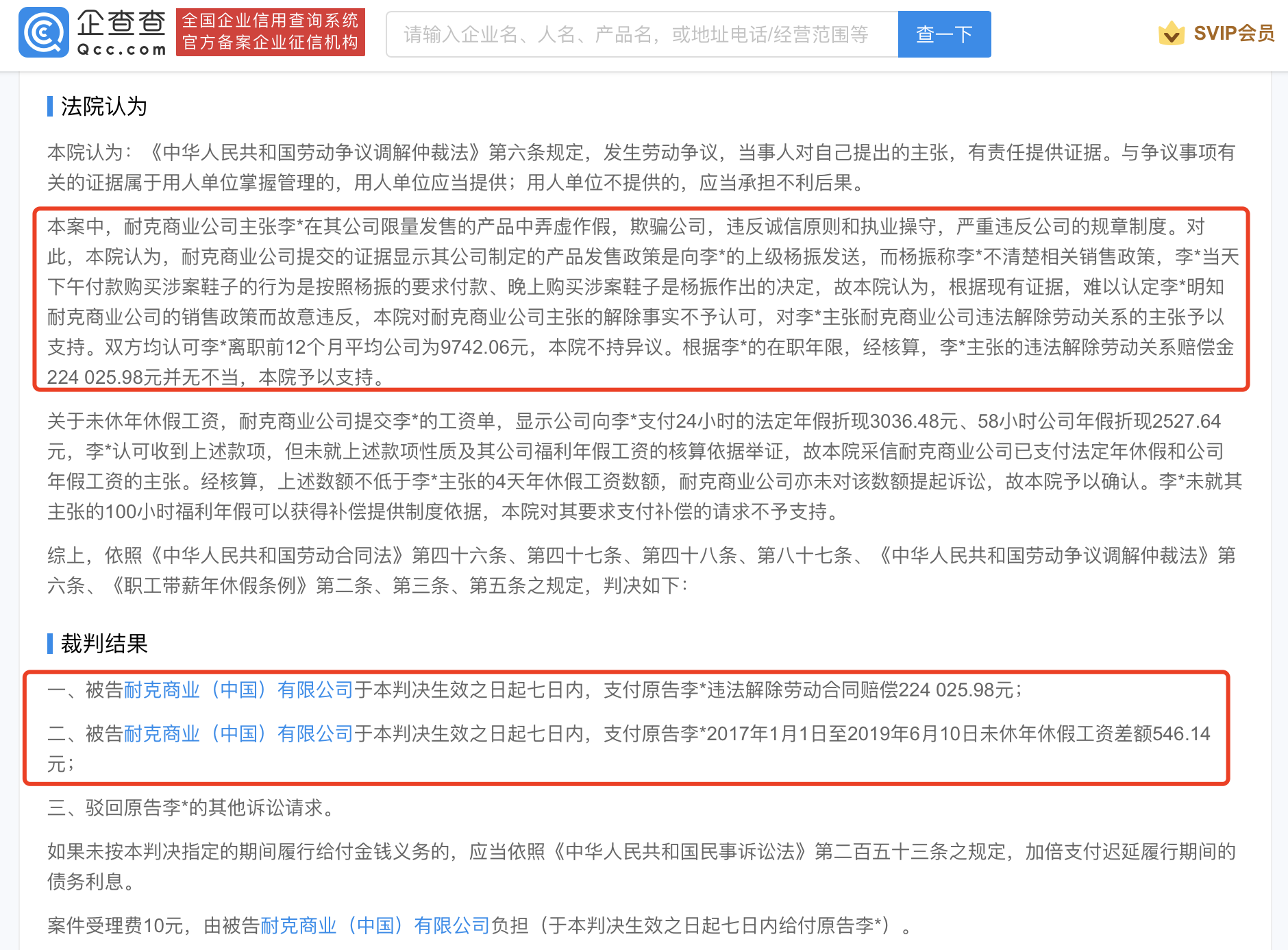Image resolution: width=1288 pixels, height=950 pixels.
Task: Click the paragraph starting 综上，依照
Action: [x=642, y=570]
